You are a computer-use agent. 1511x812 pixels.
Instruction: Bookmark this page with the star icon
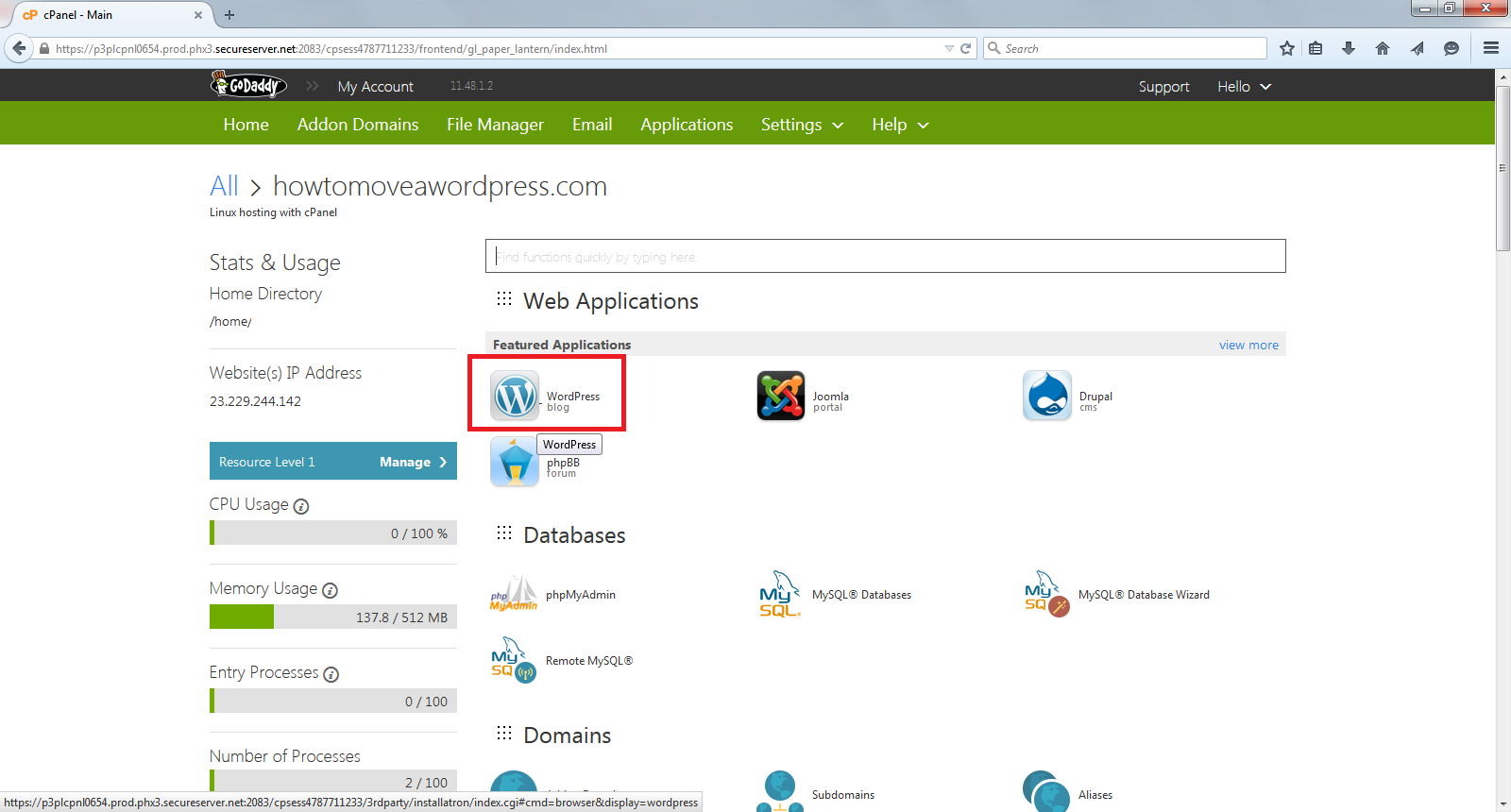[1286, 48]
